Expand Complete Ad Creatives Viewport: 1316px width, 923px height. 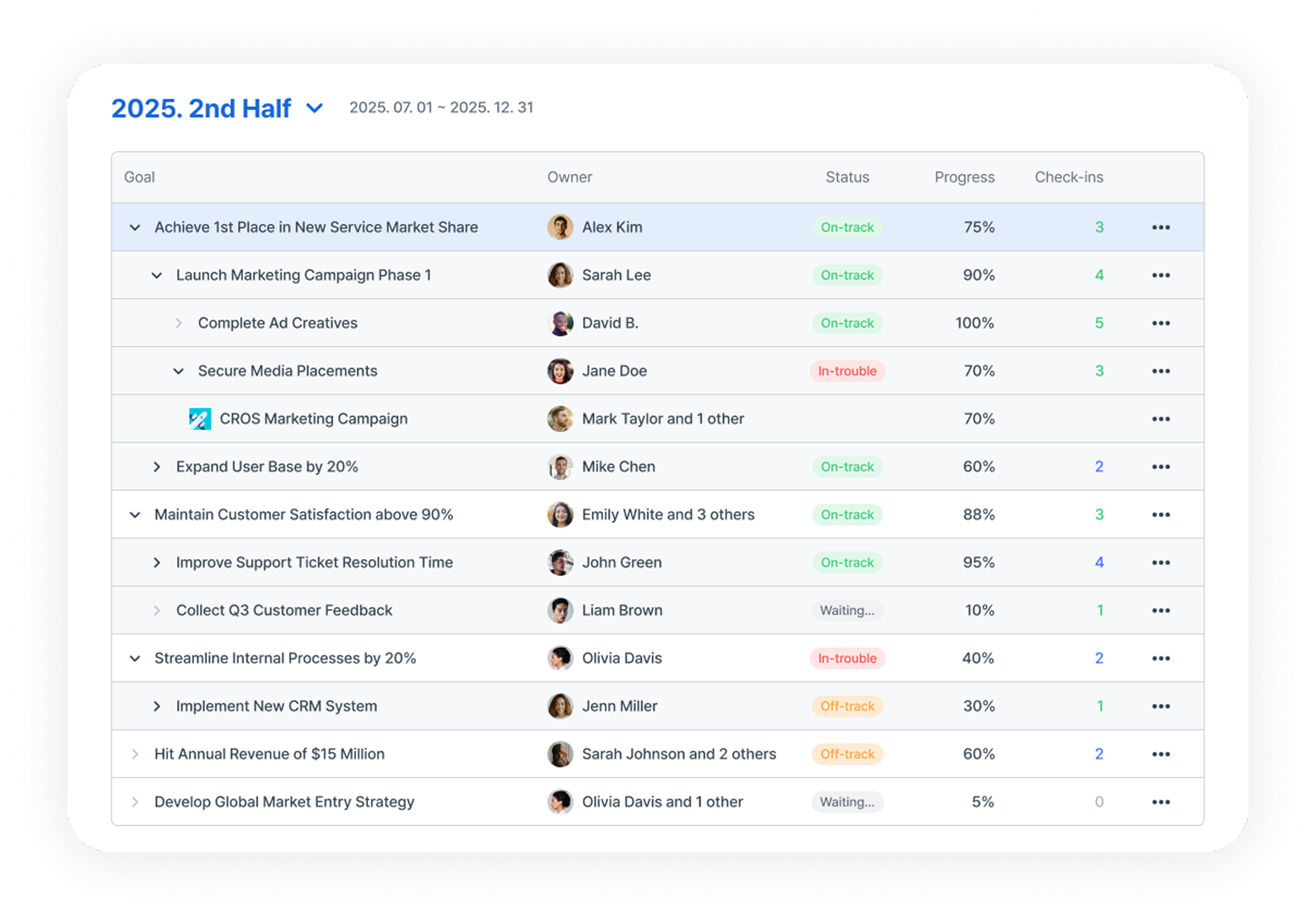(x=179, y=323)
